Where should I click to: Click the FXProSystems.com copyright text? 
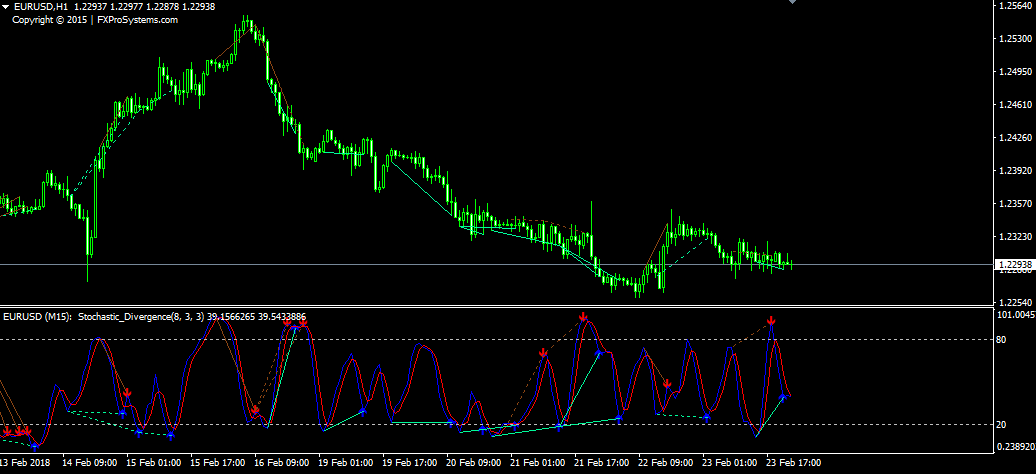[x=95, y=19]
